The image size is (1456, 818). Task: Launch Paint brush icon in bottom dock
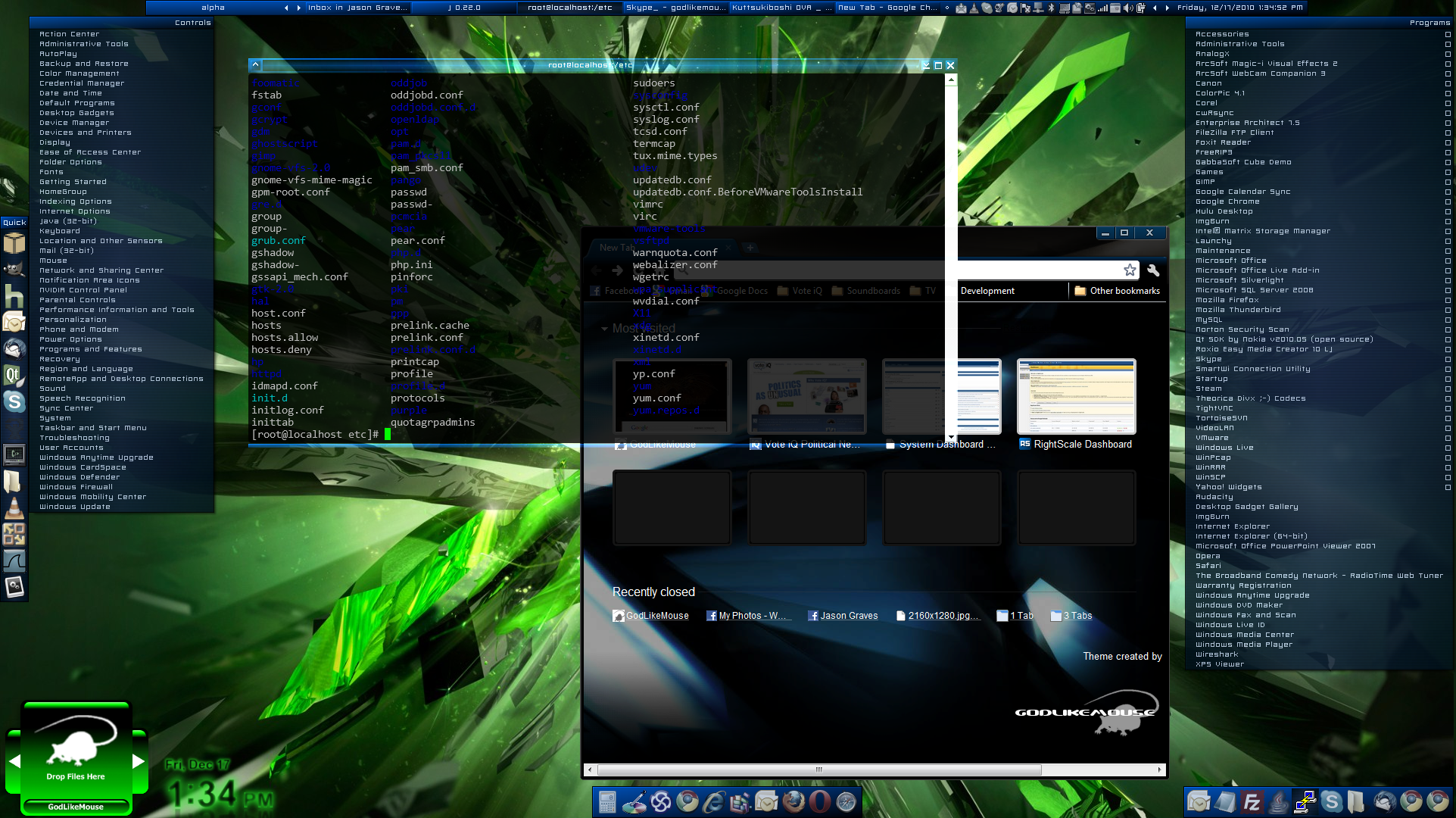pos(634,801)
